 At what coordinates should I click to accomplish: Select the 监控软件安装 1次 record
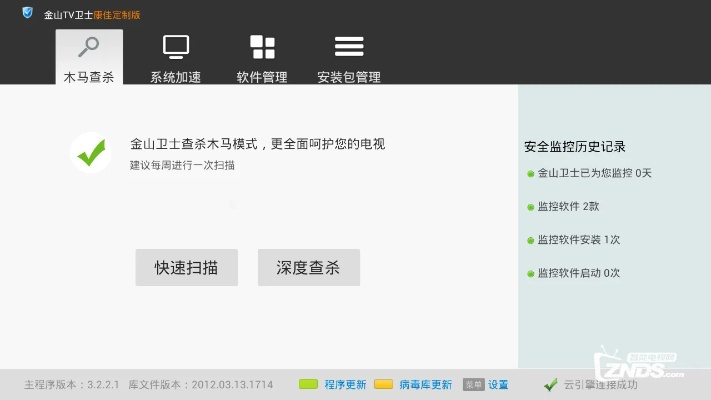click(x=578, y=240)
